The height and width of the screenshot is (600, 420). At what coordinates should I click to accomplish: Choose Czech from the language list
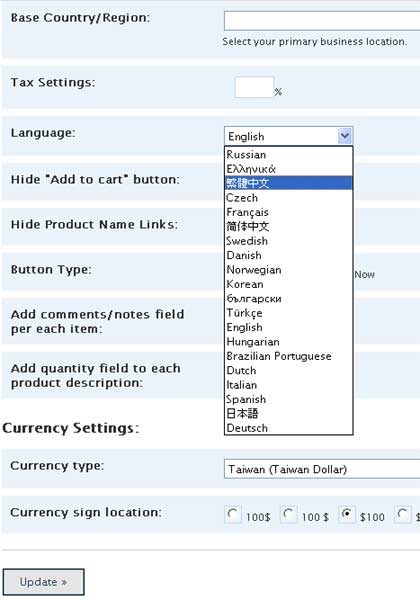point(288,198)
